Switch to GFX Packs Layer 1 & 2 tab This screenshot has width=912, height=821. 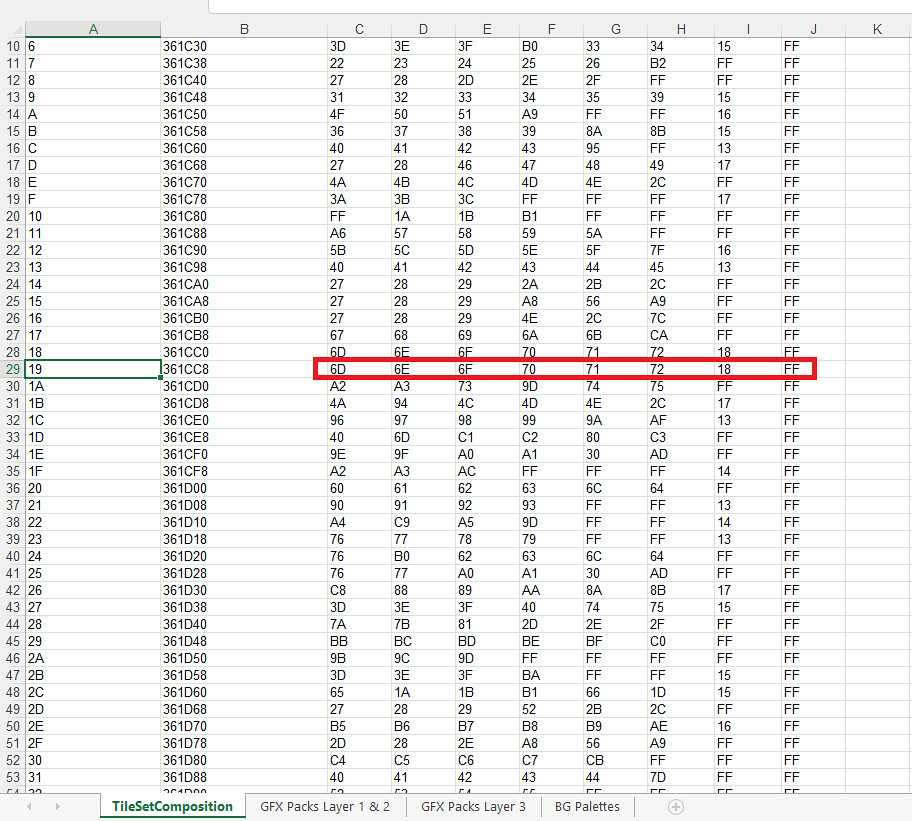[325, 807]
